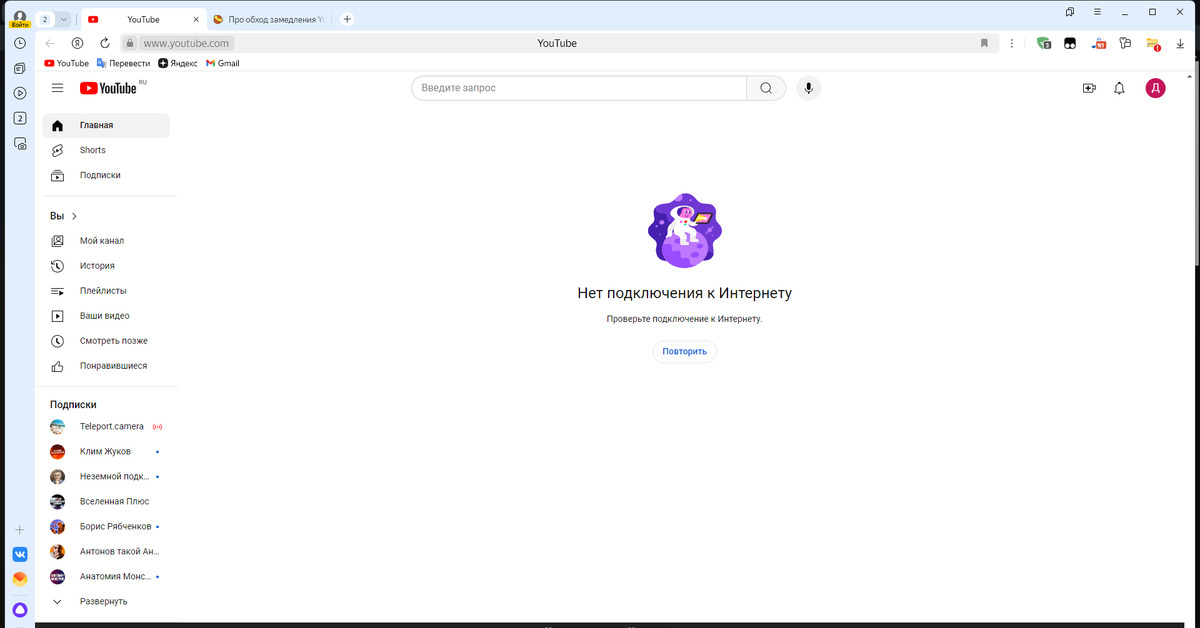This screenshot has width=1200, height=628.
Task: Open a new tab with plus button
Action: coord(347,19)
